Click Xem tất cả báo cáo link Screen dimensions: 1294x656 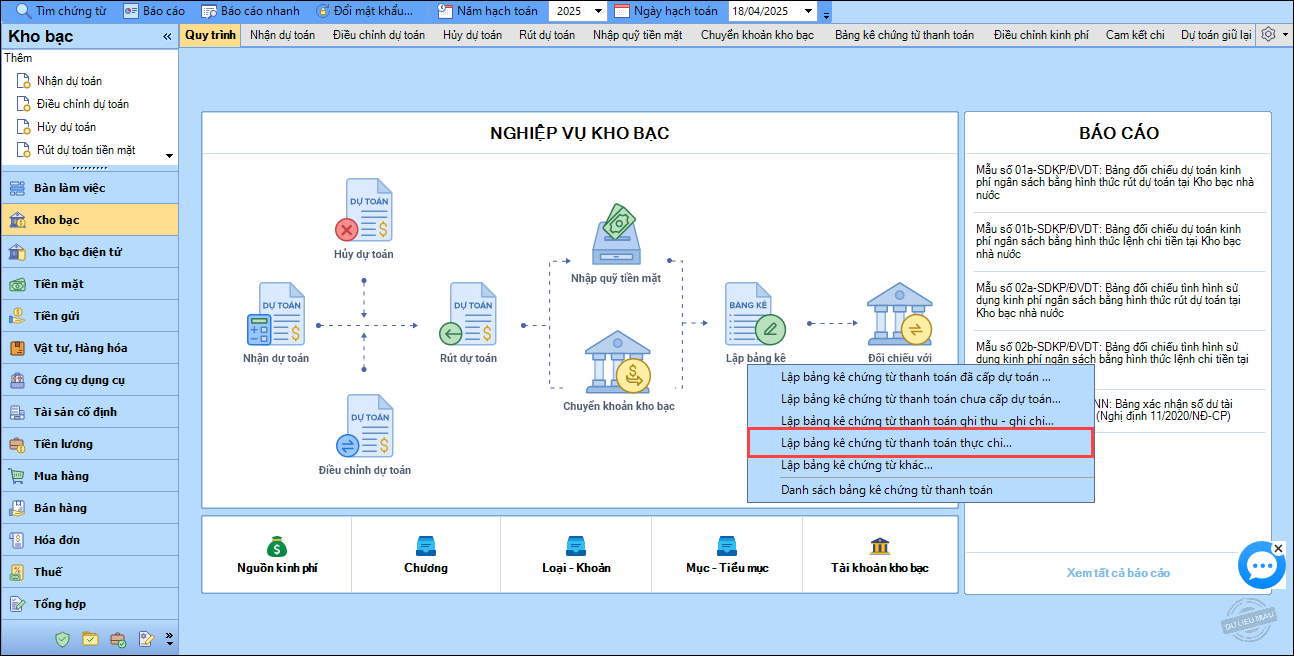click(x=1118, y=573)
